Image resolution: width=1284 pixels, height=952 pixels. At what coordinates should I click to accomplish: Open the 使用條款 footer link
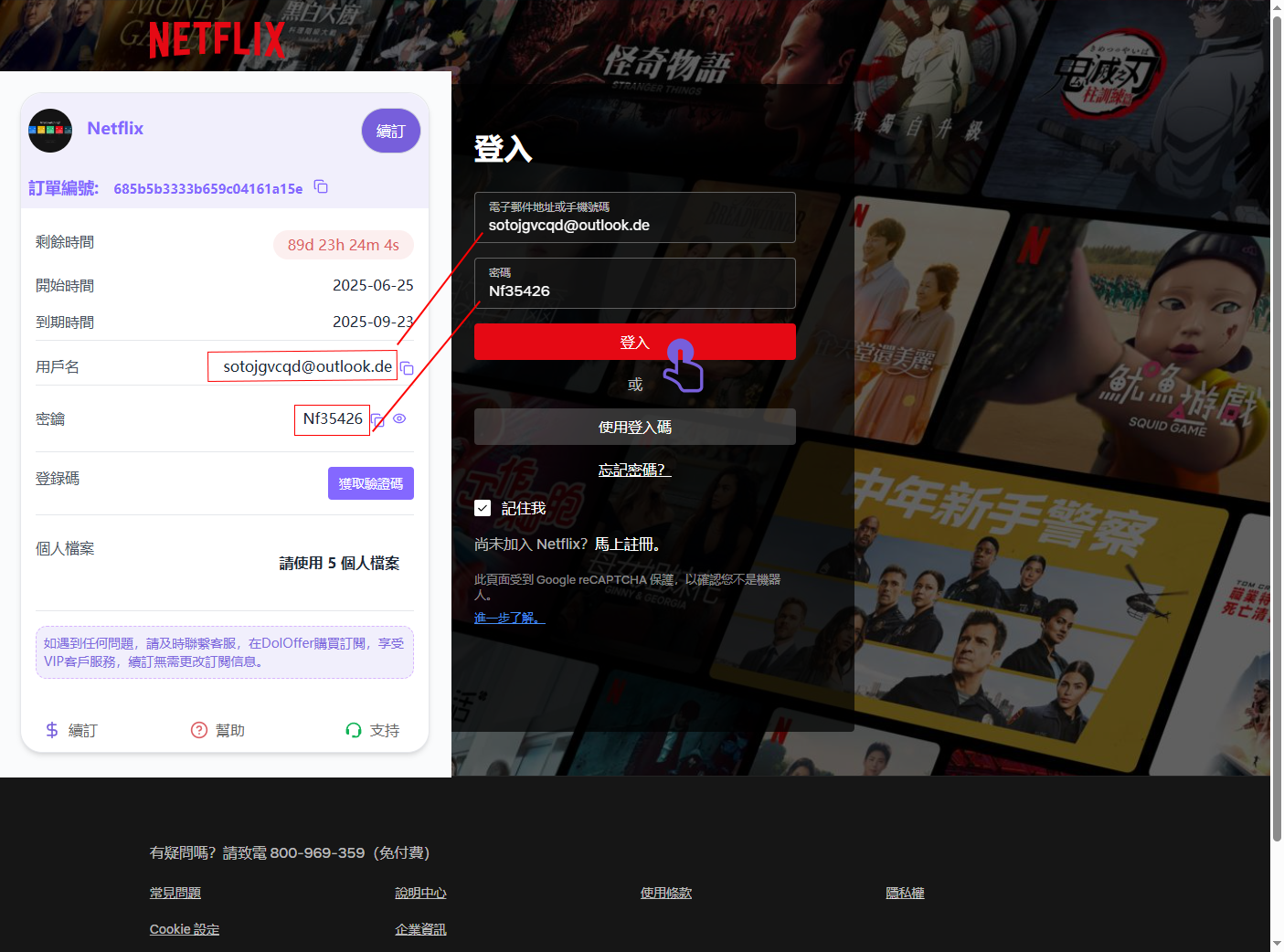click(x=666, y=893)
